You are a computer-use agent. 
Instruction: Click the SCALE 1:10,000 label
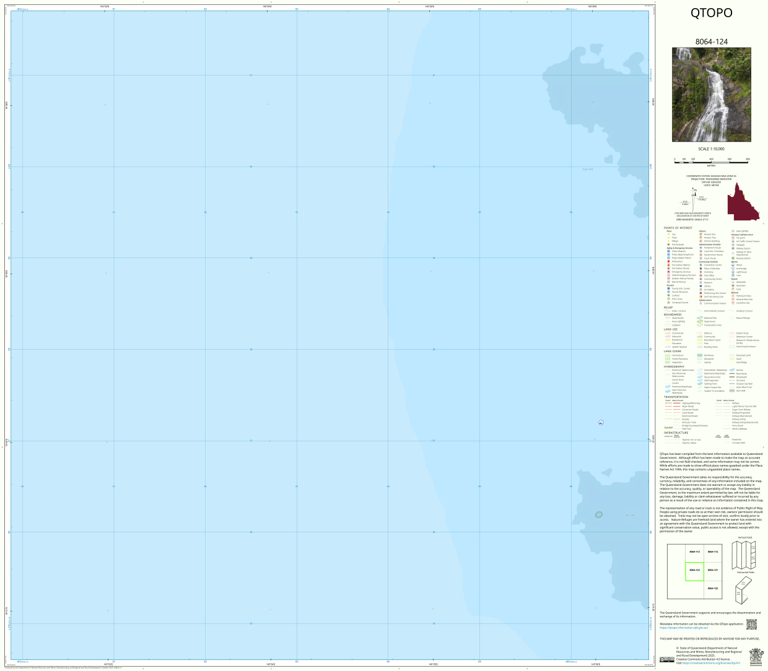711,149
